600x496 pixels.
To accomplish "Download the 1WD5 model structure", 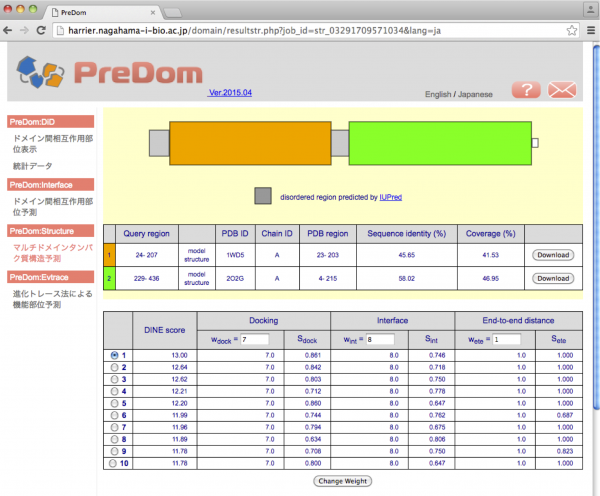I will pos(552,255).
